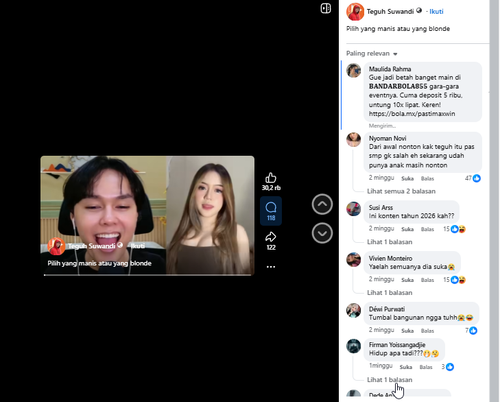Viewport: 500px width, 402px height.
Task: Seek on the video progress bar
Action: (147, 275)
